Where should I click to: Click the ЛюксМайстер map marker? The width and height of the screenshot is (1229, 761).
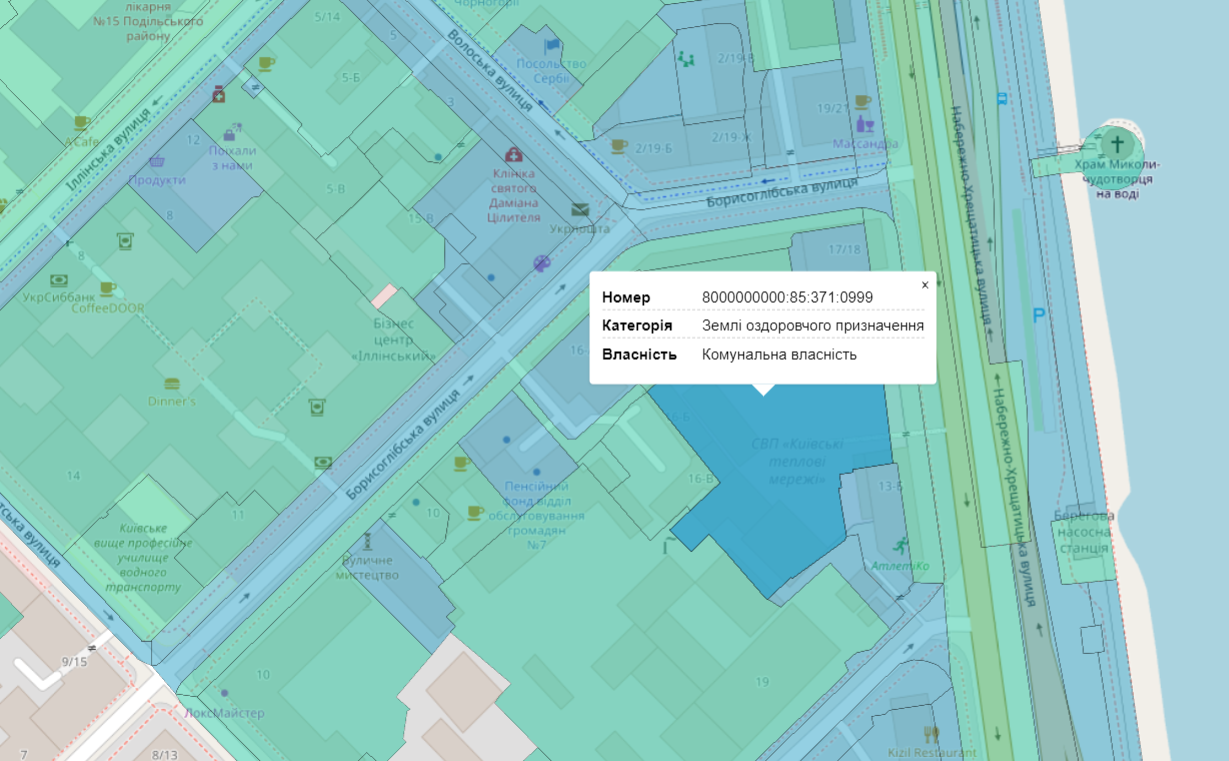(224, 693)
